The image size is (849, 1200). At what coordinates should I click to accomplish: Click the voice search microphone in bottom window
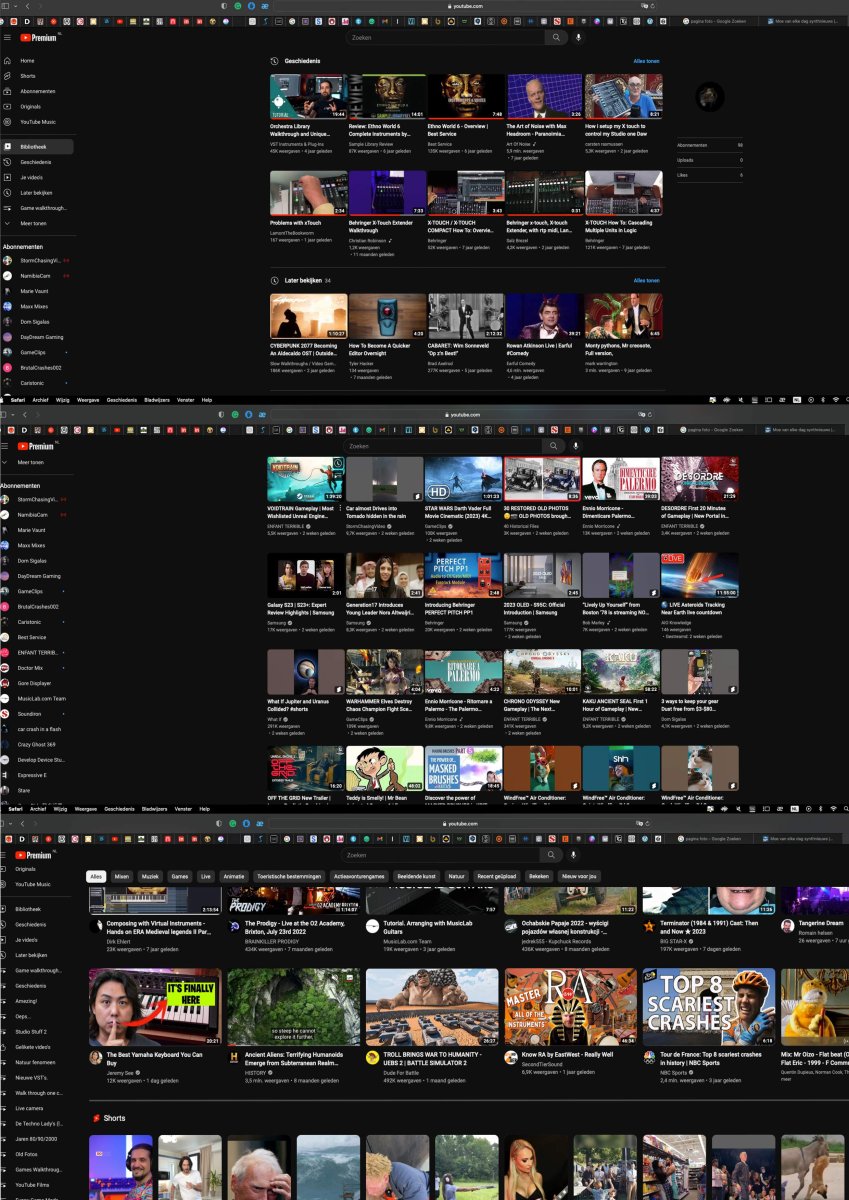pos(573,855)
